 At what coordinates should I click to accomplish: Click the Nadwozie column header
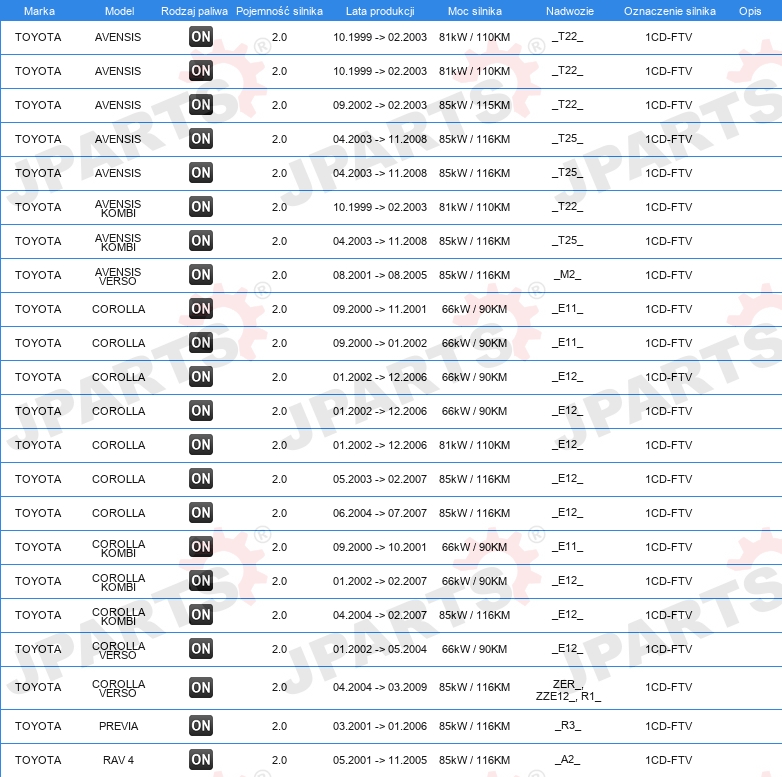(x=570, y=11)
